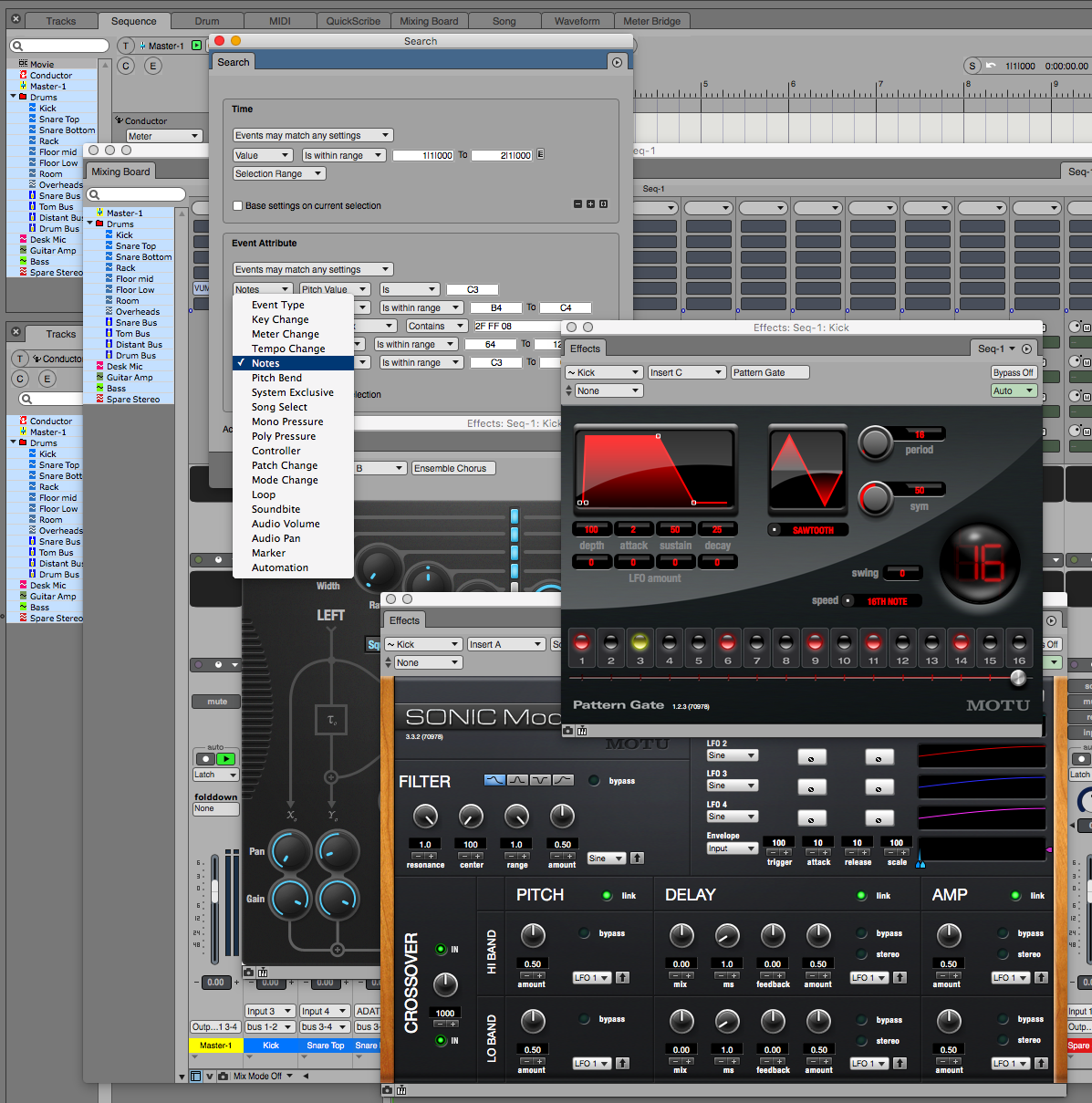Click the snapshot camera icon below Pattern Gate
1092x1103 pixels.
(x=568, y=731)
